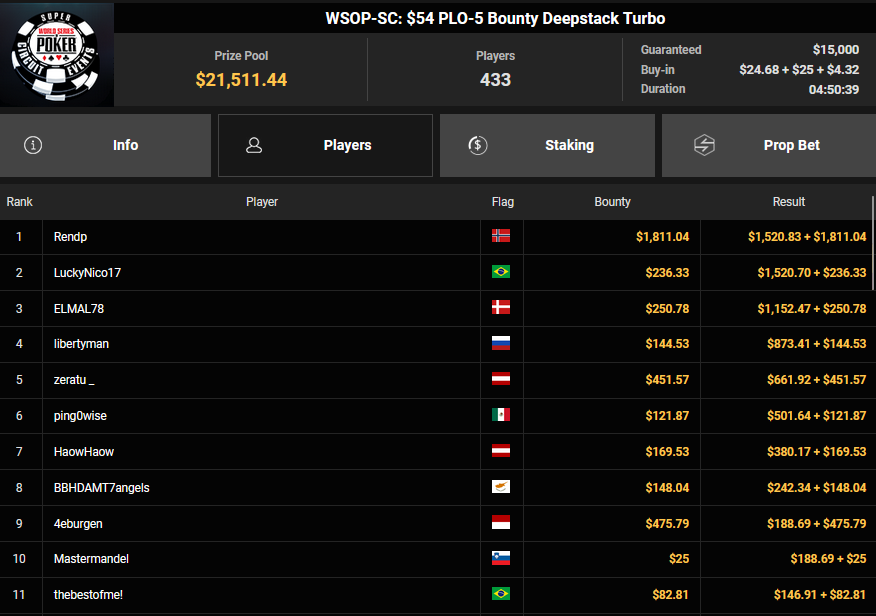Click Mexico flag beside ping0wise
Image resolution: width=876 pixels, height=616 pixels.
[x=501, y=415]
